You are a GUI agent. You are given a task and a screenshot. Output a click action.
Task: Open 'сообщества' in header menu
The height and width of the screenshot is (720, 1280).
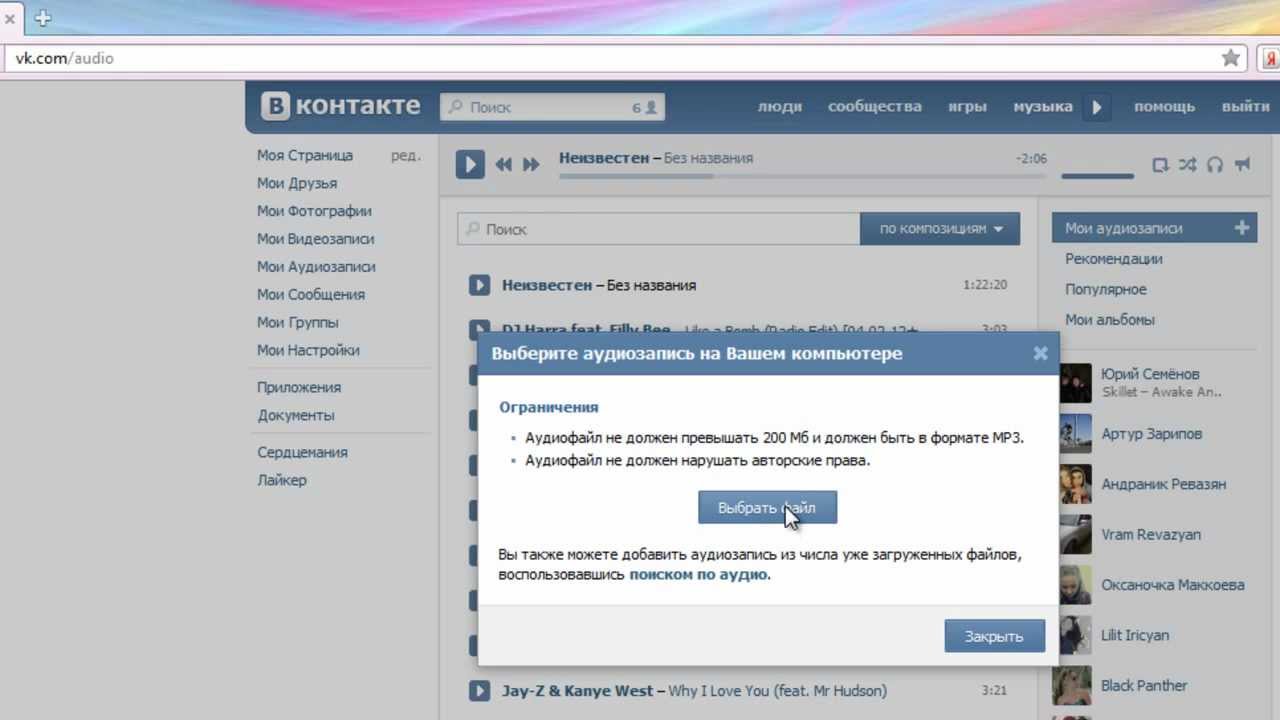tap(875, 107)
